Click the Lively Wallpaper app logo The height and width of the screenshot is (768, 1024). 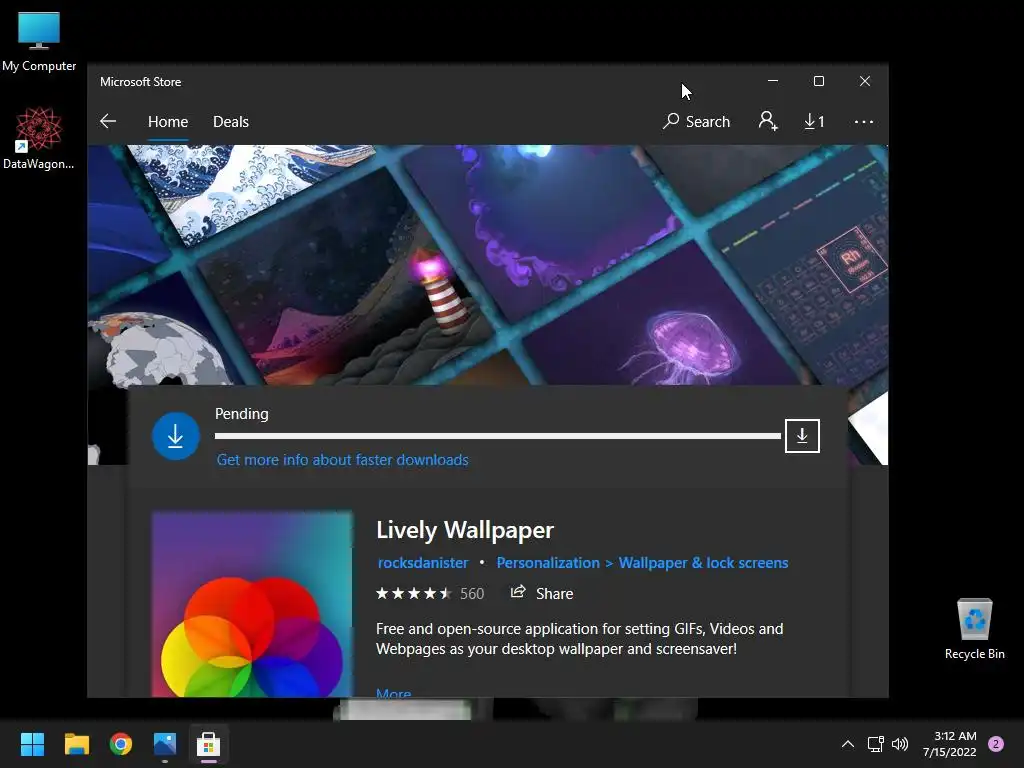[x=252, y=604]
